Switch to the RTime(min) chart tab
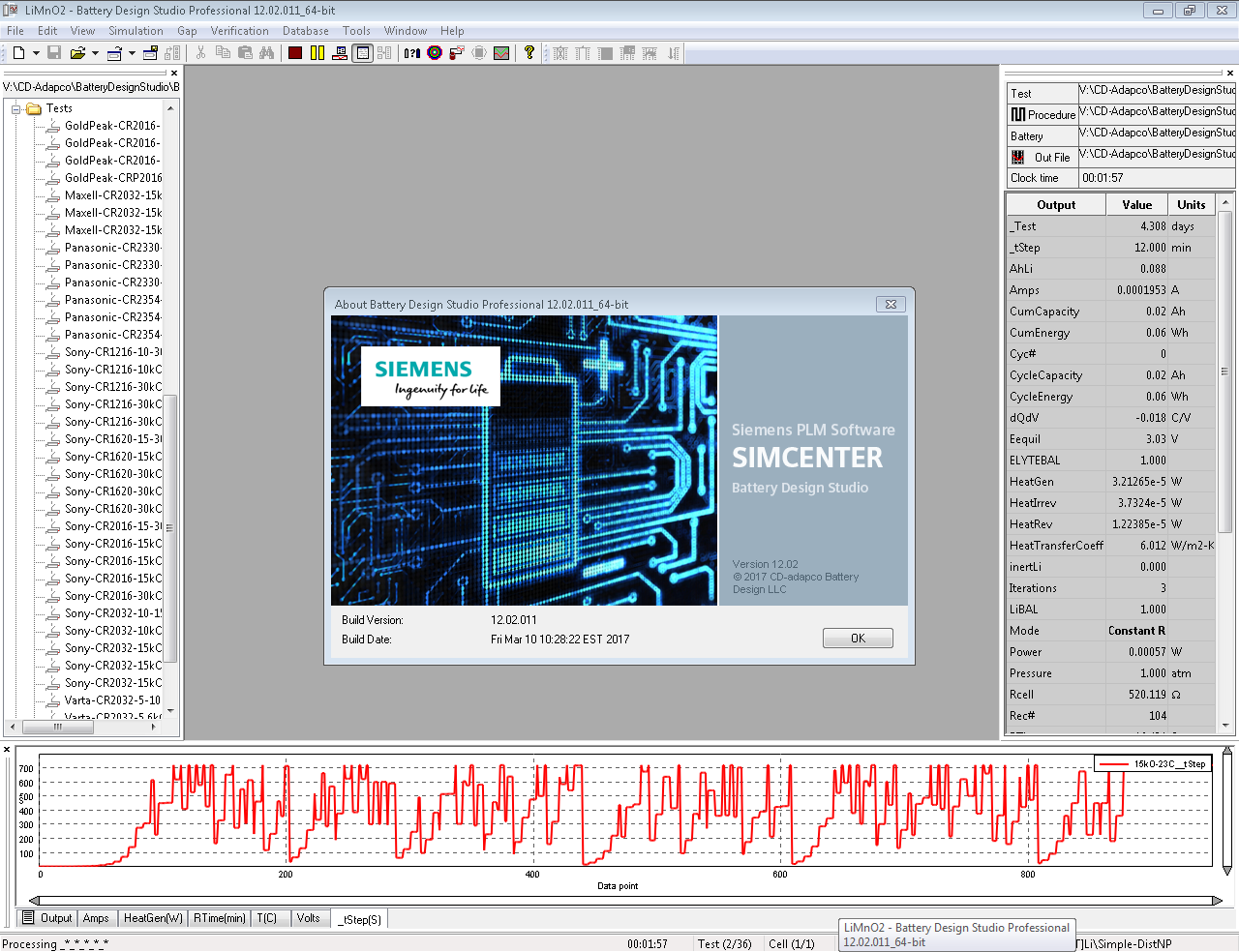The image size is (1239, 952). click(x=220, y=918)
